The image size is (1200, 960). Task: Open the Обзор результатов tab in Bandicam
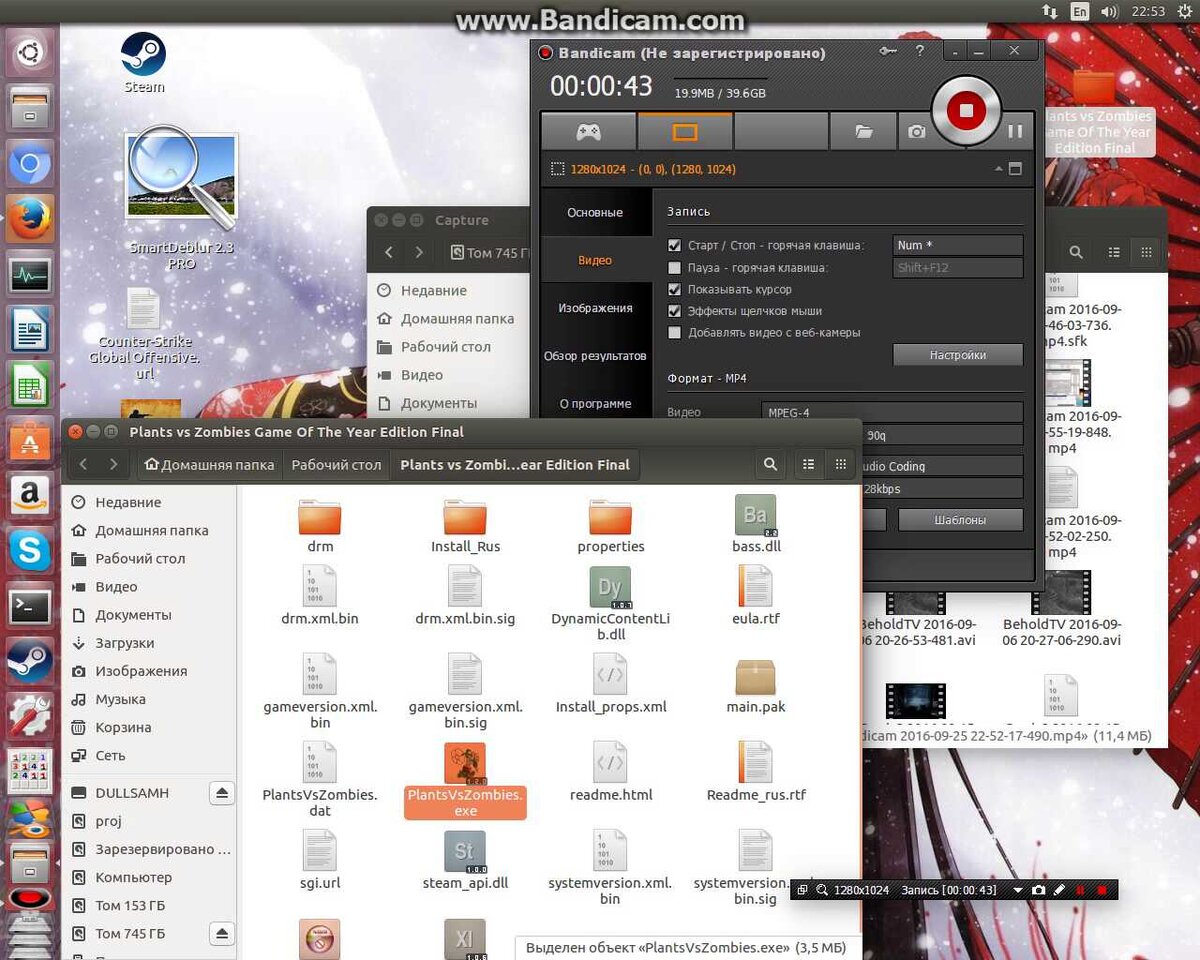(595, 356)
